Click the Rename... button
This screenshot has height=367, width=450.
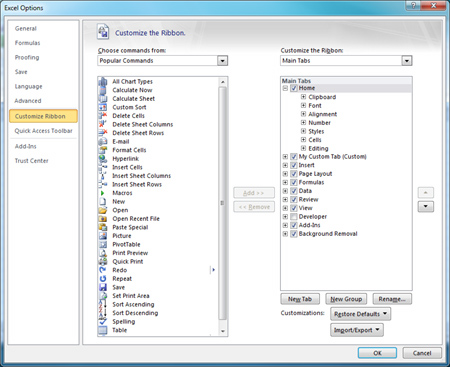[392, 299]
